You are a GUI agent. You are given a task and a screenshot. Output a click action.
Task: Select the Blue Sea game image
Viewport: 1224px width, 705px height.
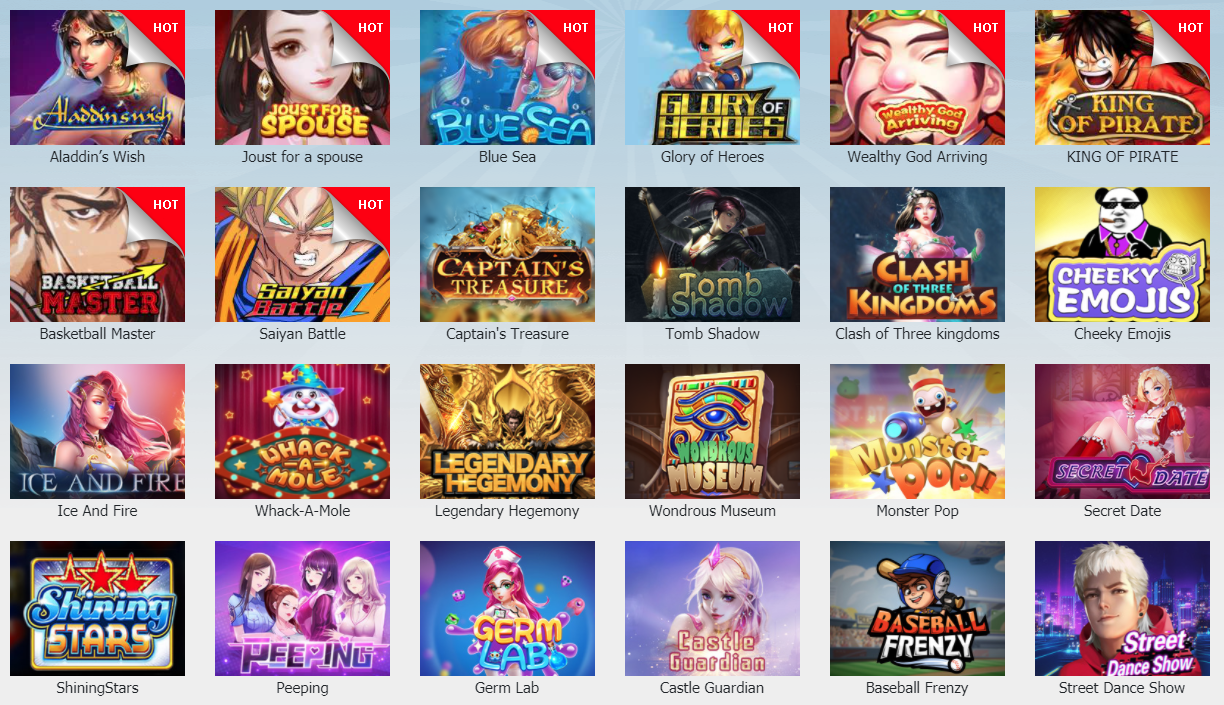507,77
